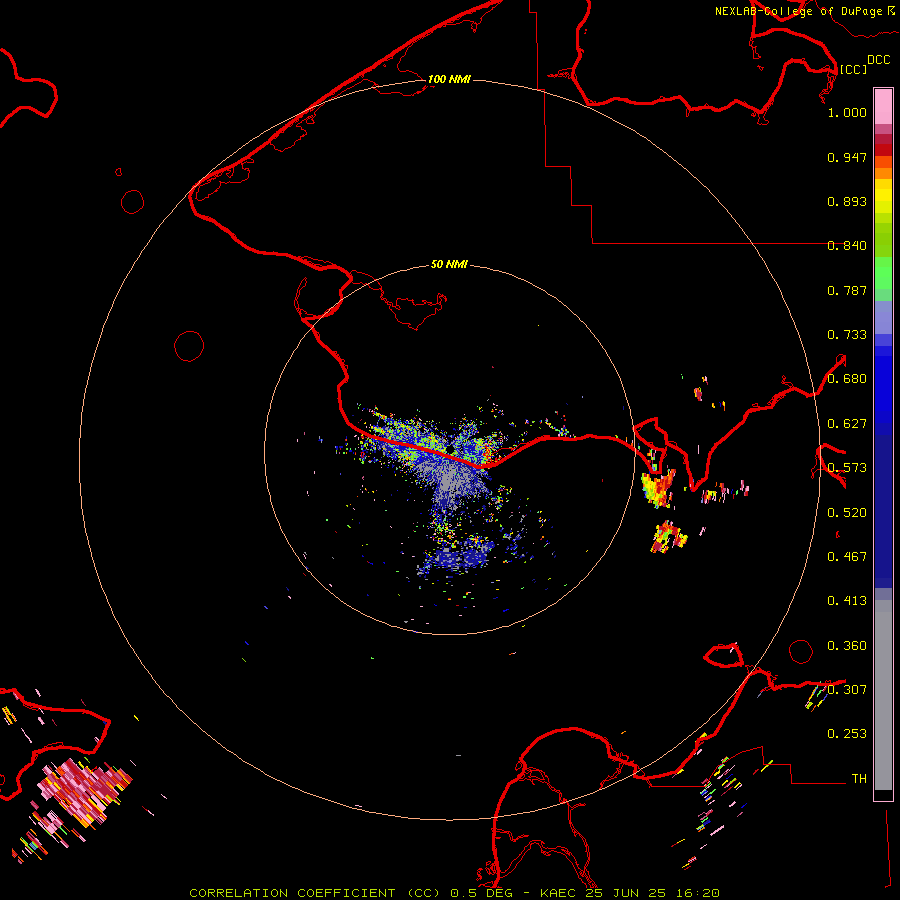Click the [CC] units label above color scale
Screen dimensions: 900x900
[853, 69]
